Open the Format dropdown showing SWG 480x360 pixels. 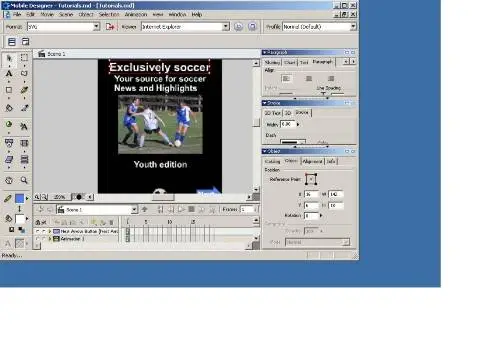[x=63, y=27]
